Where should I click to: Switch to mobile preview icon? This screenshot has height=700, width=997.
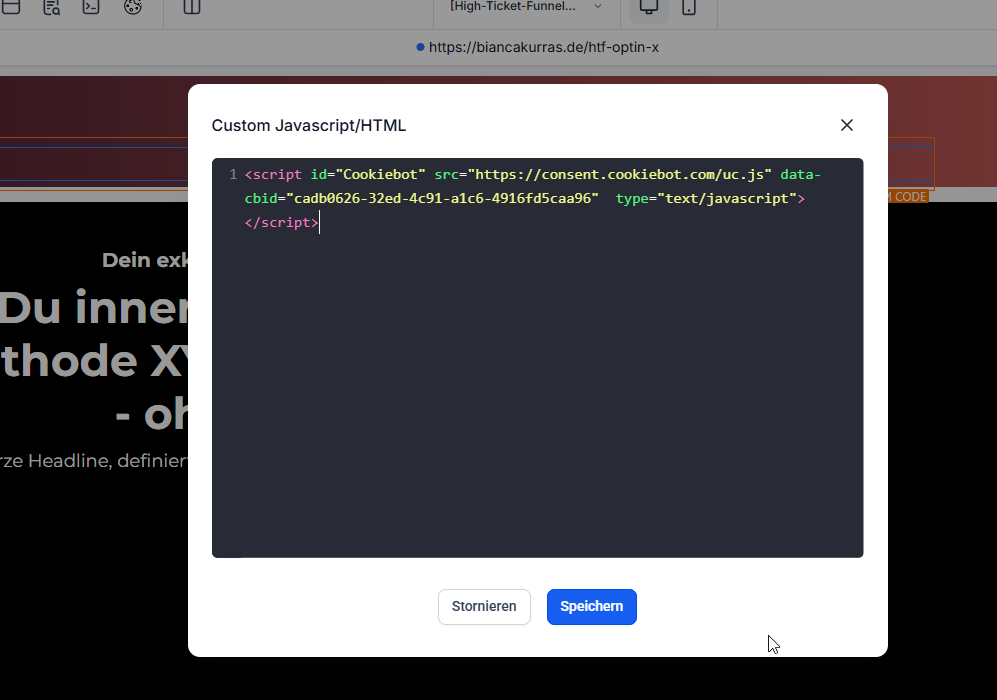[x=689, y=7]
